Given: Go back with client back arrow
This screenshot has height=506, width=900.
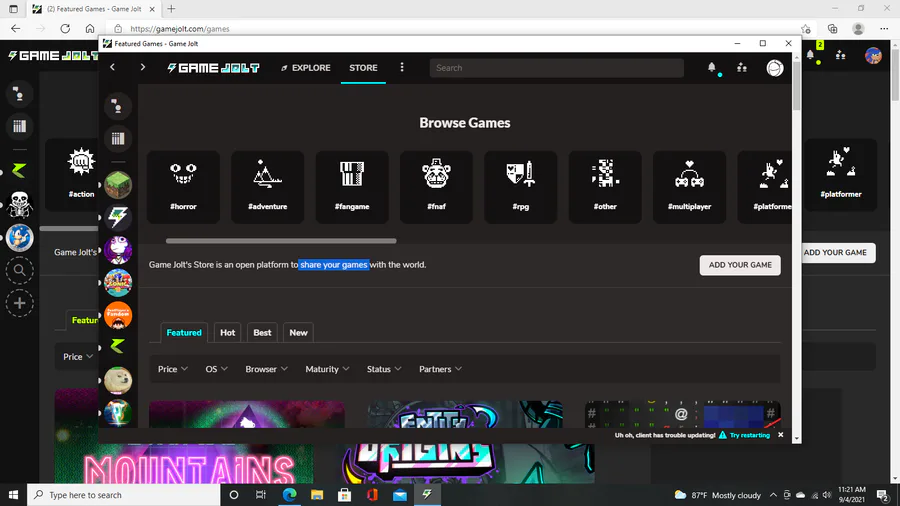Looking at the screenshot, I should click(112, 67).
